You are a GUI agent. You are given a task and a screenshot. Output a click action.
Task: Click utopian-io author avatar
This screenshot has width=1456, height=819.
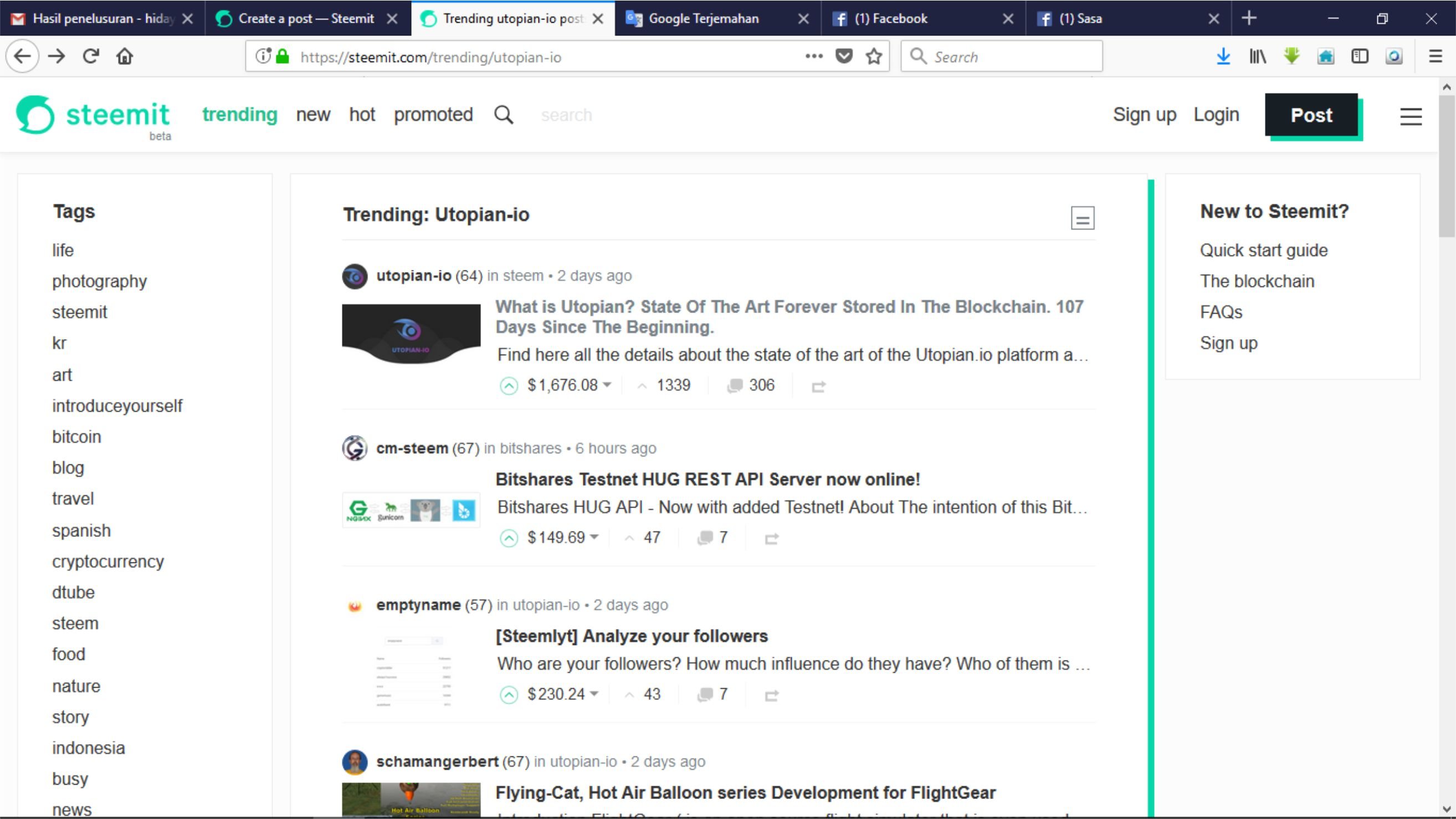click(355, 277)
